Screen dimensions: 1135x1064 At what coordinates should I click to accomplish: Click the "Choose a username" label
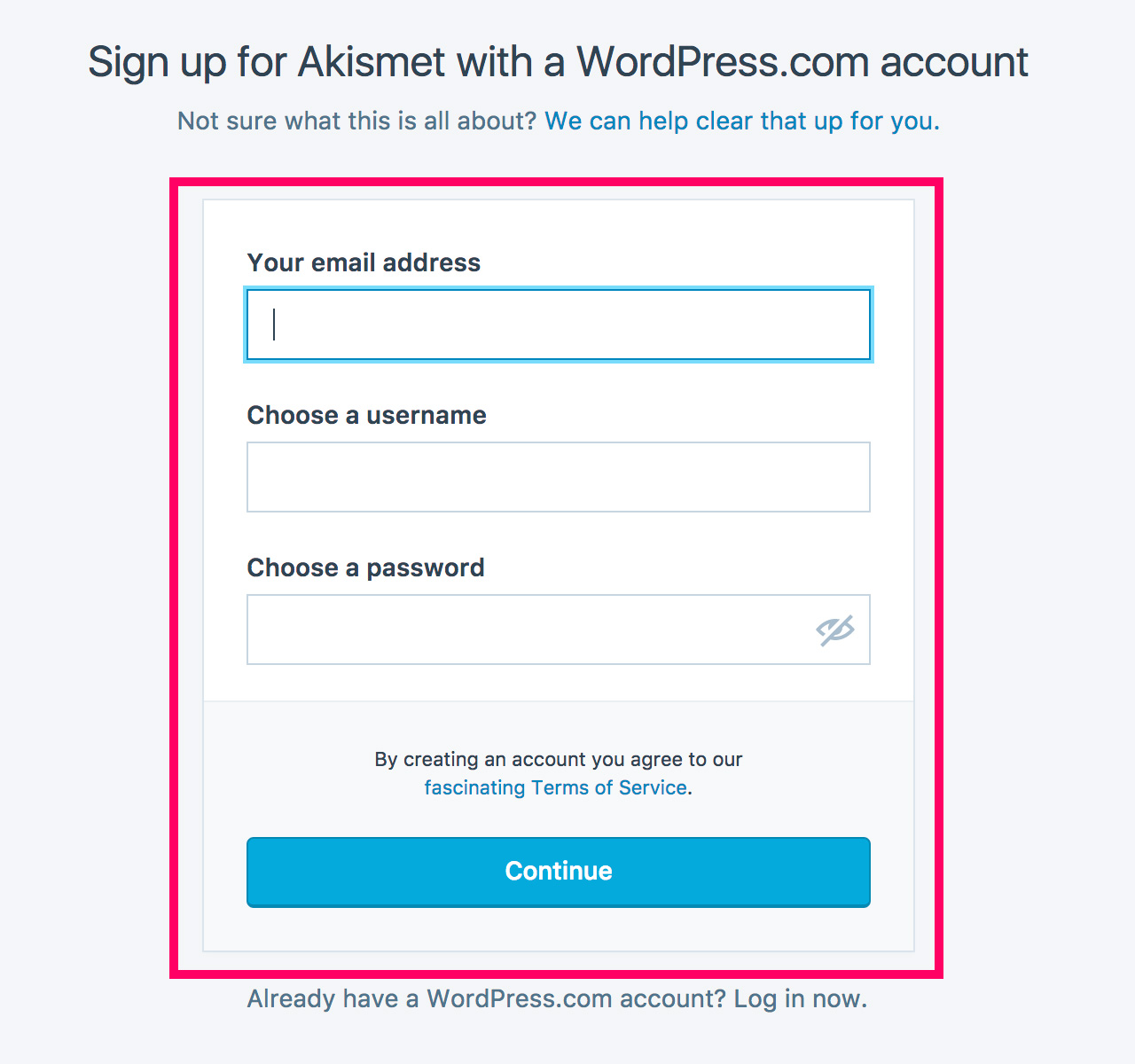pyautogui.click(x=366, y=415)
